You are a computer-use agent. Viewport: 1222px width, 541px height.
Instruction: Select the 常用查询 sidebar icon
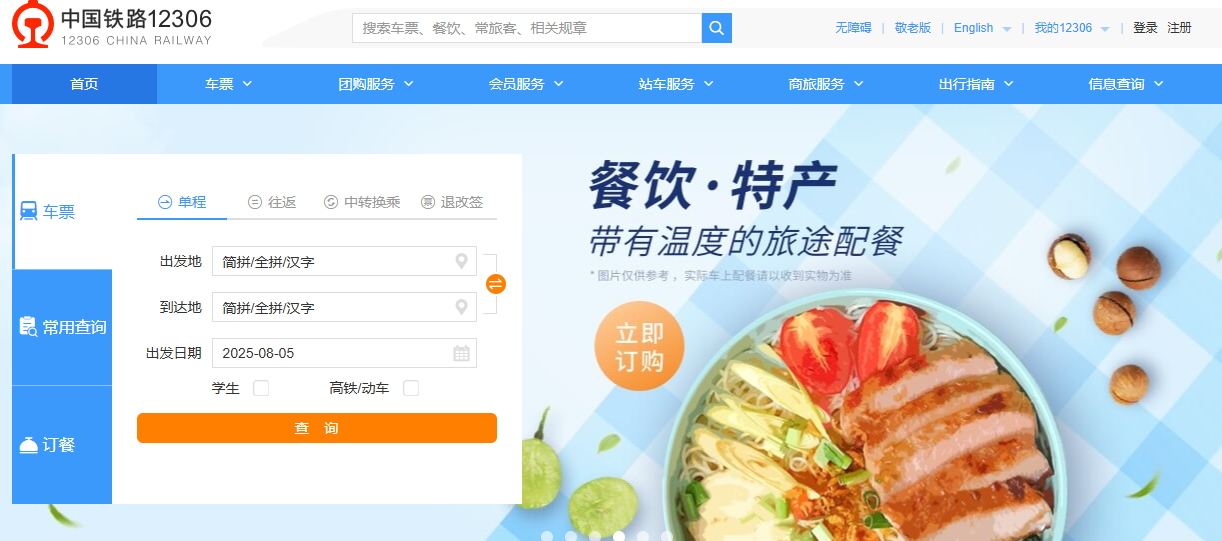[x=28, y=327]
